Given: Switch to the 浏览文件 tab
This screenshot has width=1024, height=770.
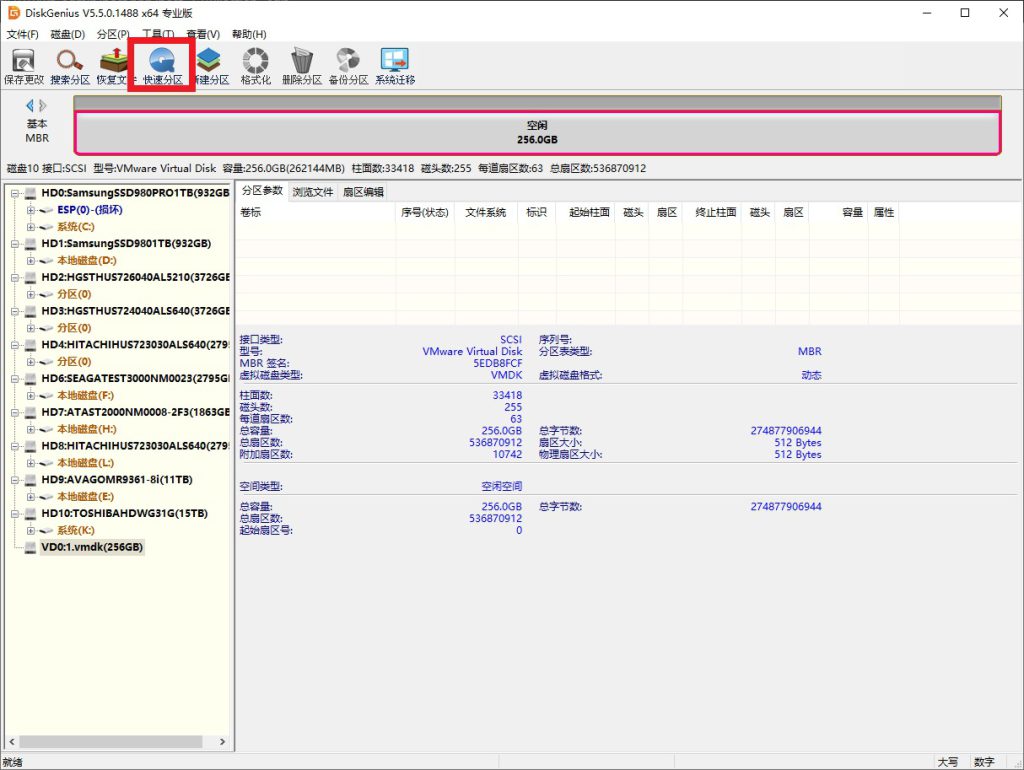Looking at the screenshot, I should point(313,192).
